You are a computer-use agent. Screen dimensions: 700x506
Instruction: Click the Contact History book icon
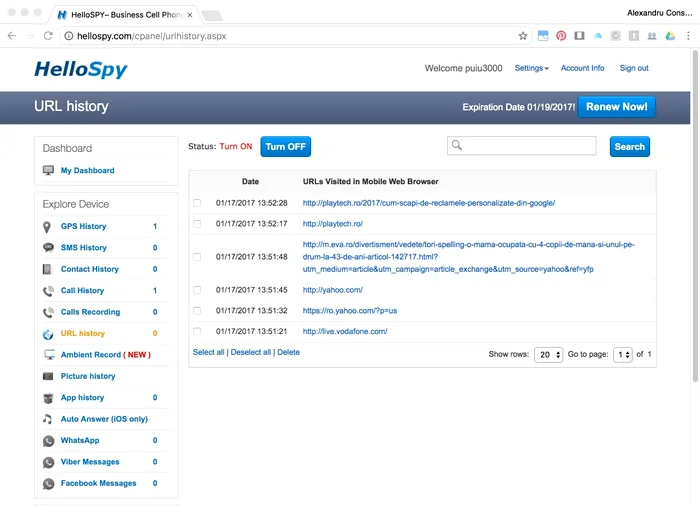tap(47, 269)
